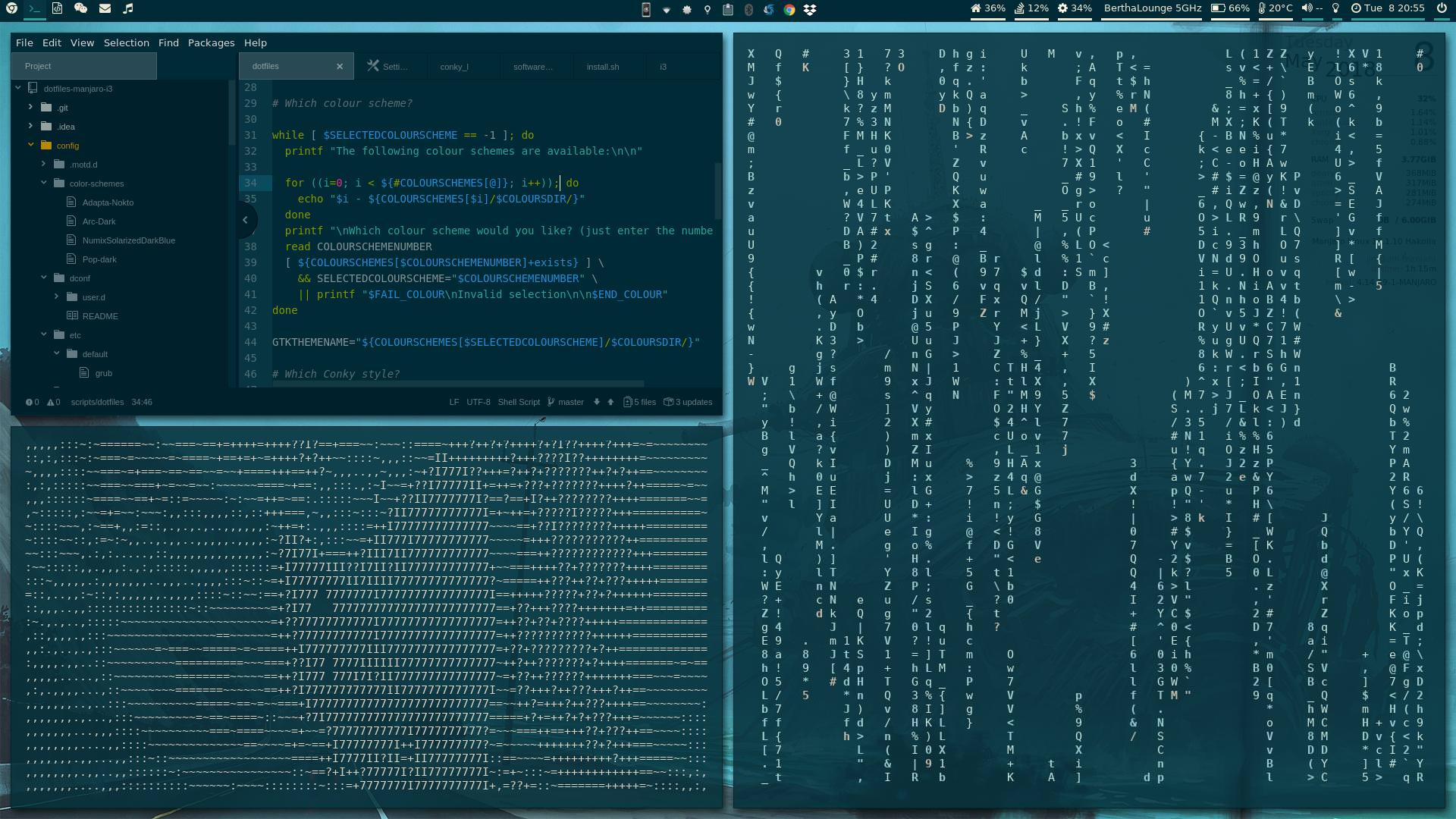Click the scripts/dotfiles path in status bar
Image resolution: width=1456 pixels, height=819 pixels.
pyautogui.click(x=97, y=402)
